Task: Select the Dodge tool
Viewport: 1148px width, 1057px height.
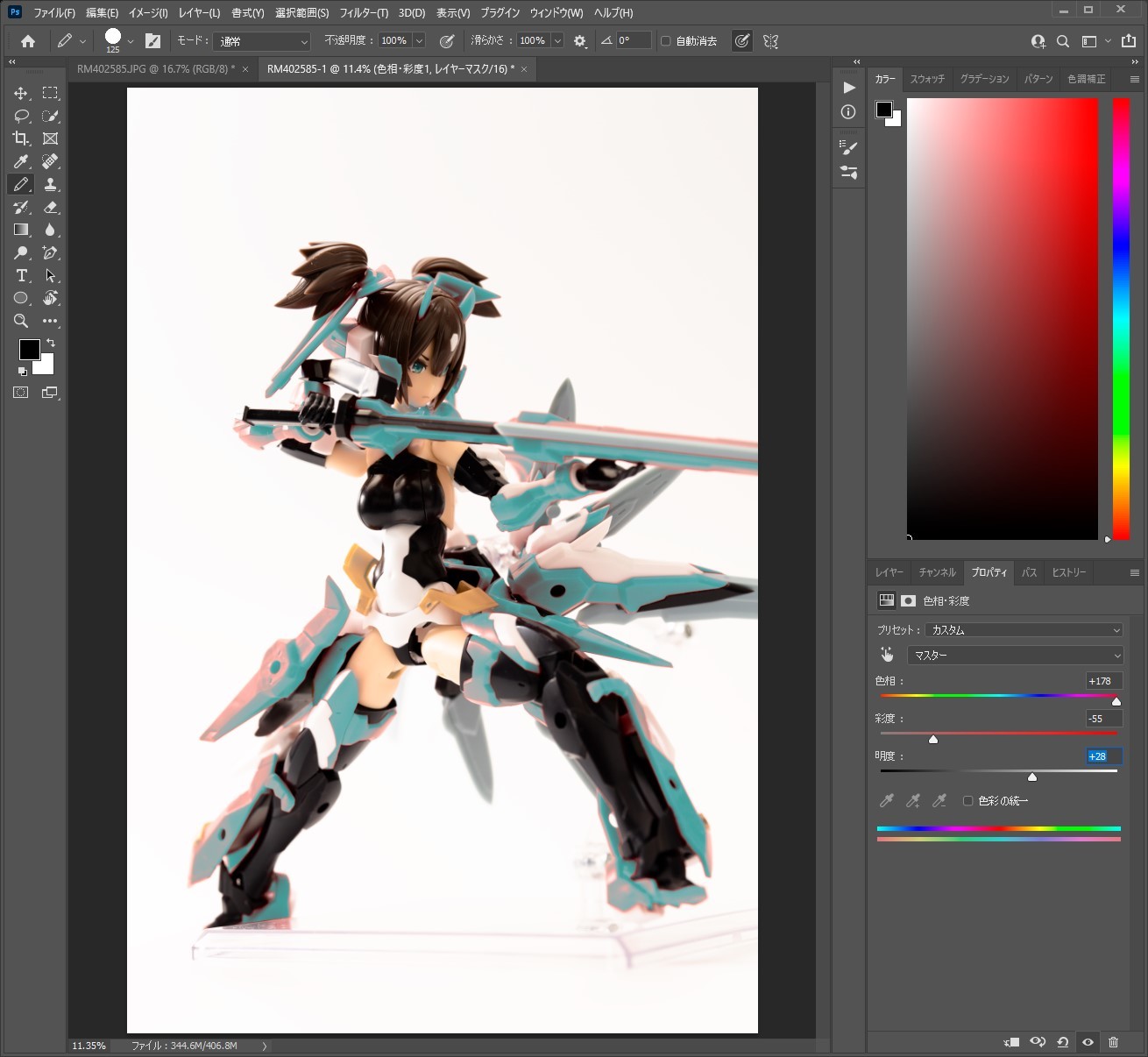Action: [x=21, y=252]
